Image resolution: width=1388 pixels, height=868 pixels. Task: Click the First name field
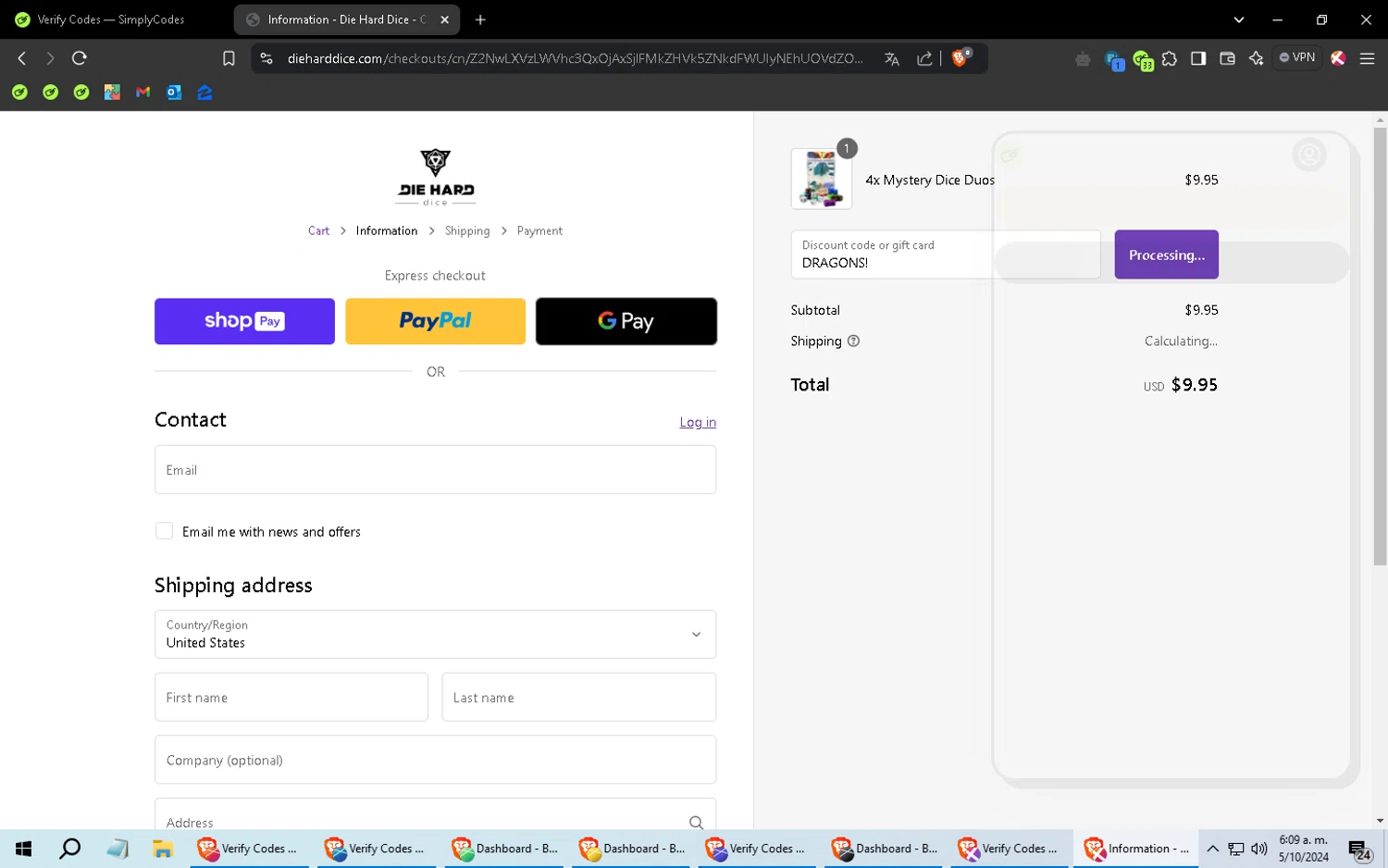point(291,697)
